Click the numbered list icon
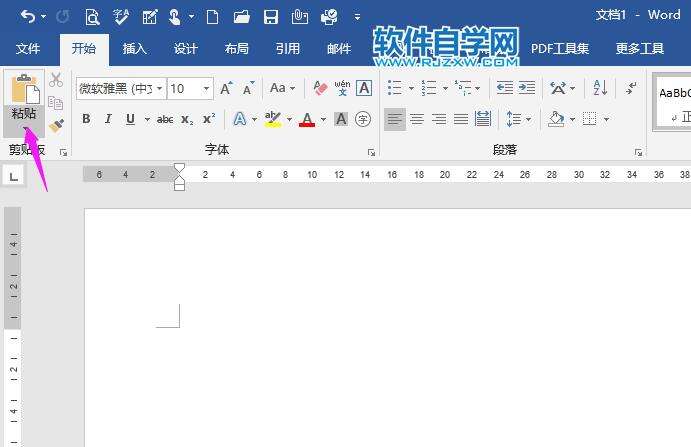 click(429, 88)
